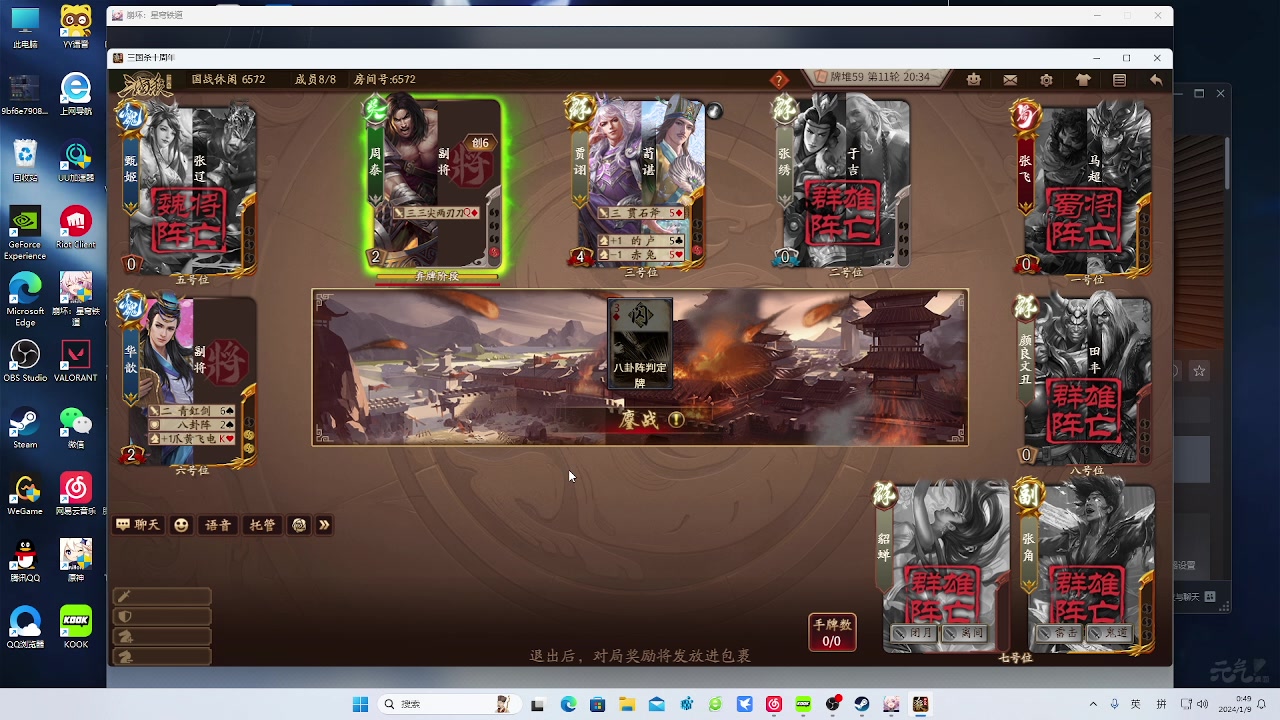The width and height of the screenshot is (1280, 720).
Task: Open 腾讯QQ desktop icon
Action: (x=25, y=562)
